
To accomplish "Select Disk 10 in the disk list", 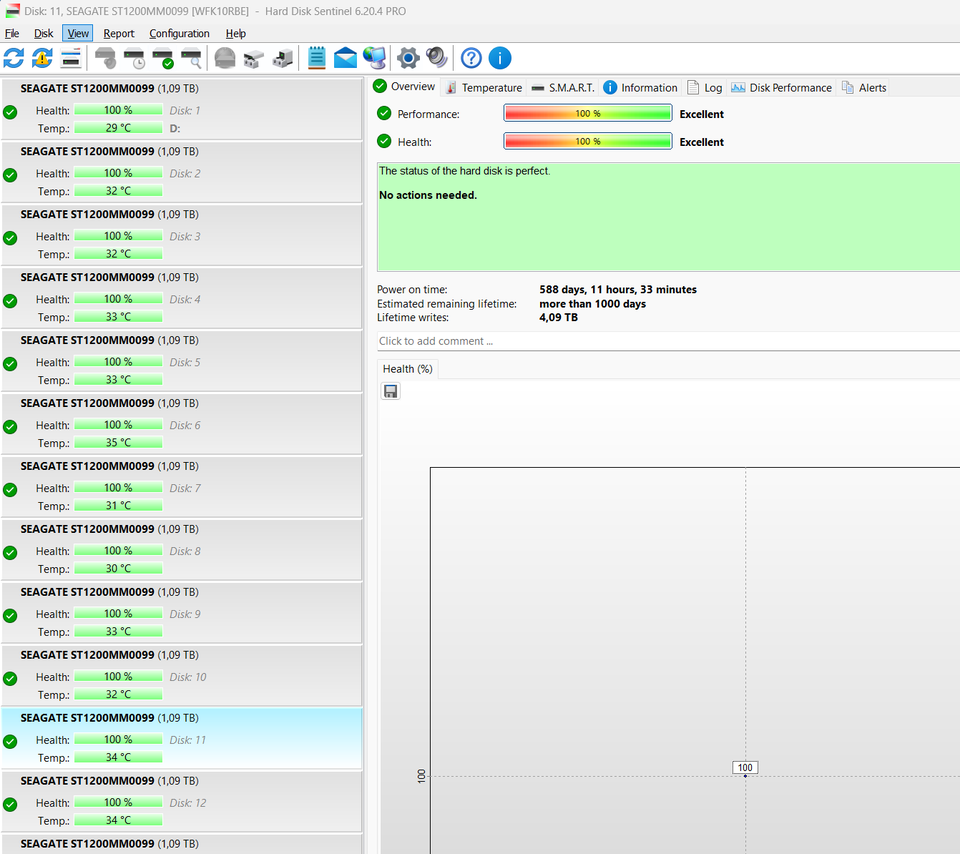I will (x=182, y=676).
